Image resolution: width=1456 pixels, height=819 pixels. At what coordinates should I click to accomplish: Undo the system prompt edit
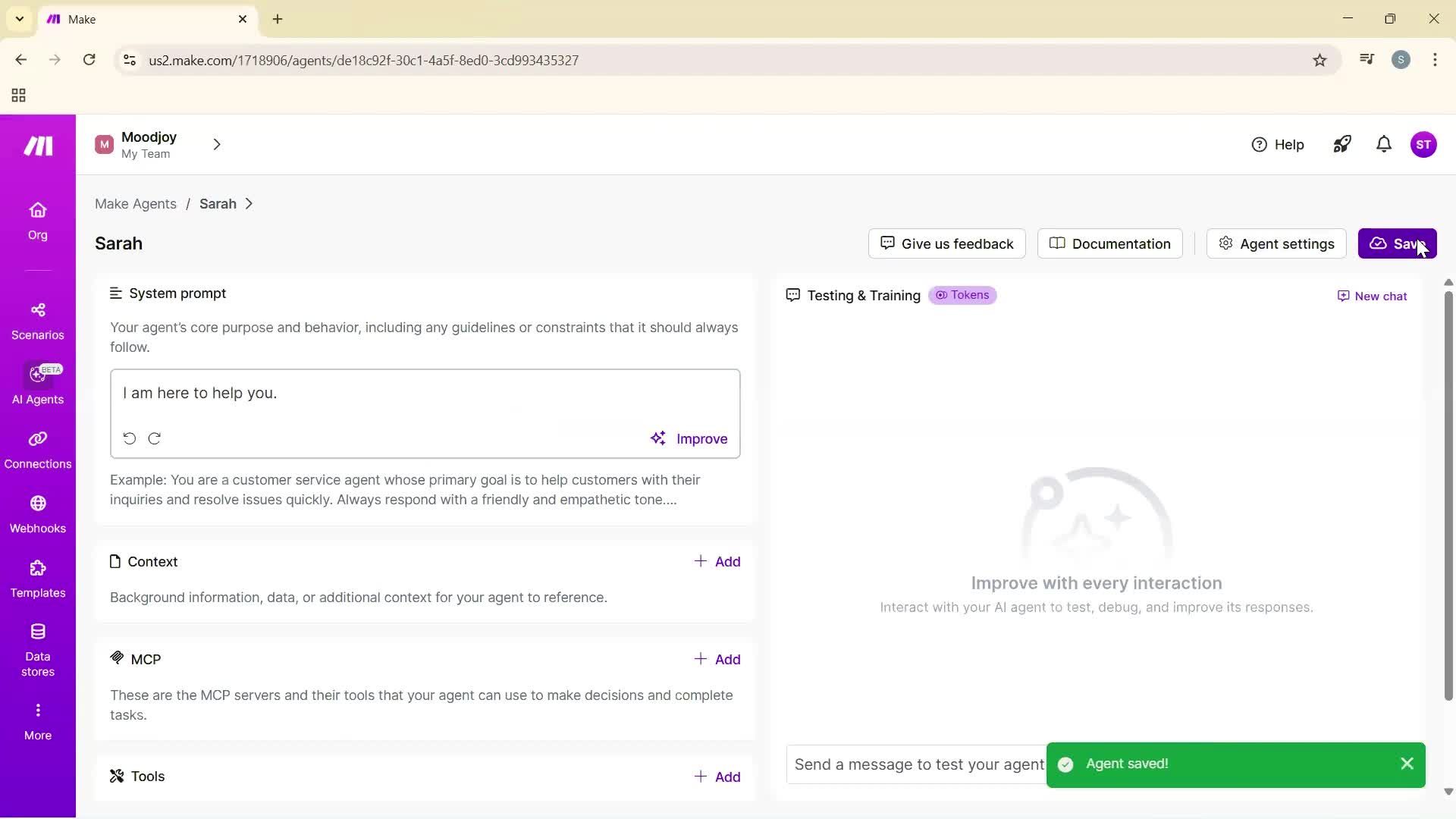(x=130, y=438)
